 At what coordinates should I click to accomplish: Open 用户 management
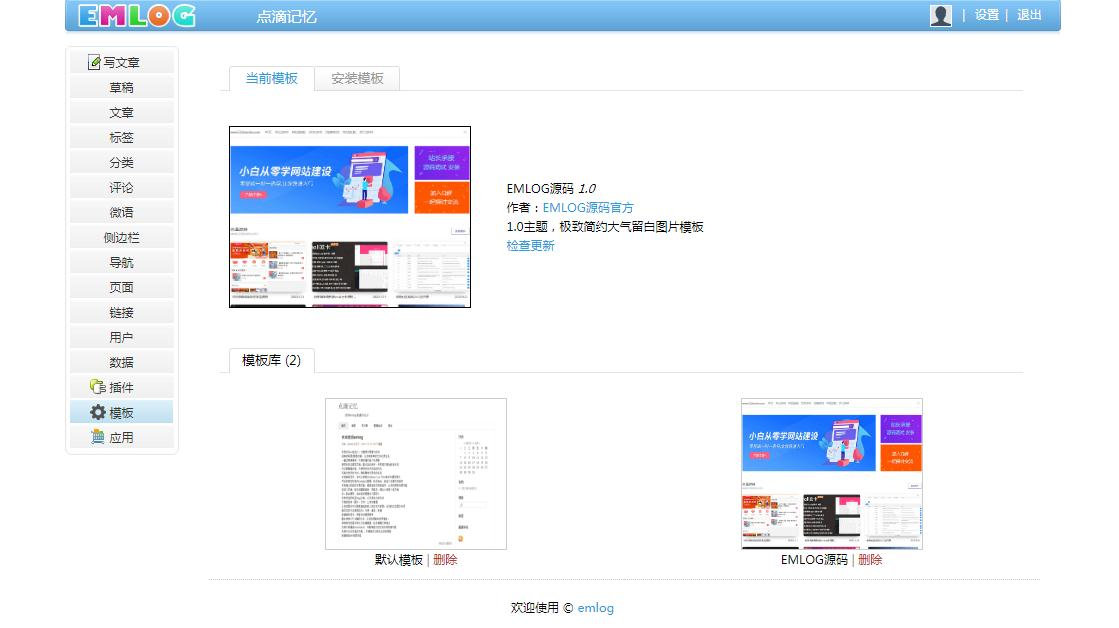click(x=121, y=337)
